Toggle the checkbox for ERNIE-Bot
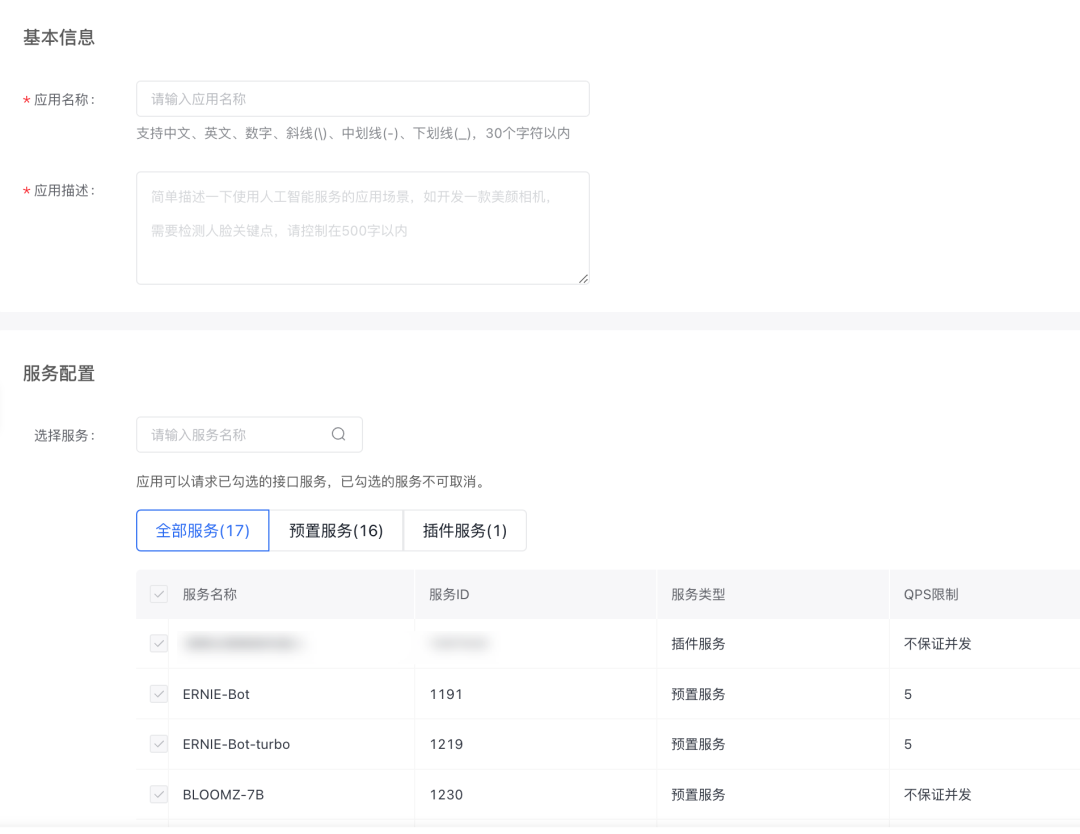Screen dimensions: 1080x834 point(157,693)
